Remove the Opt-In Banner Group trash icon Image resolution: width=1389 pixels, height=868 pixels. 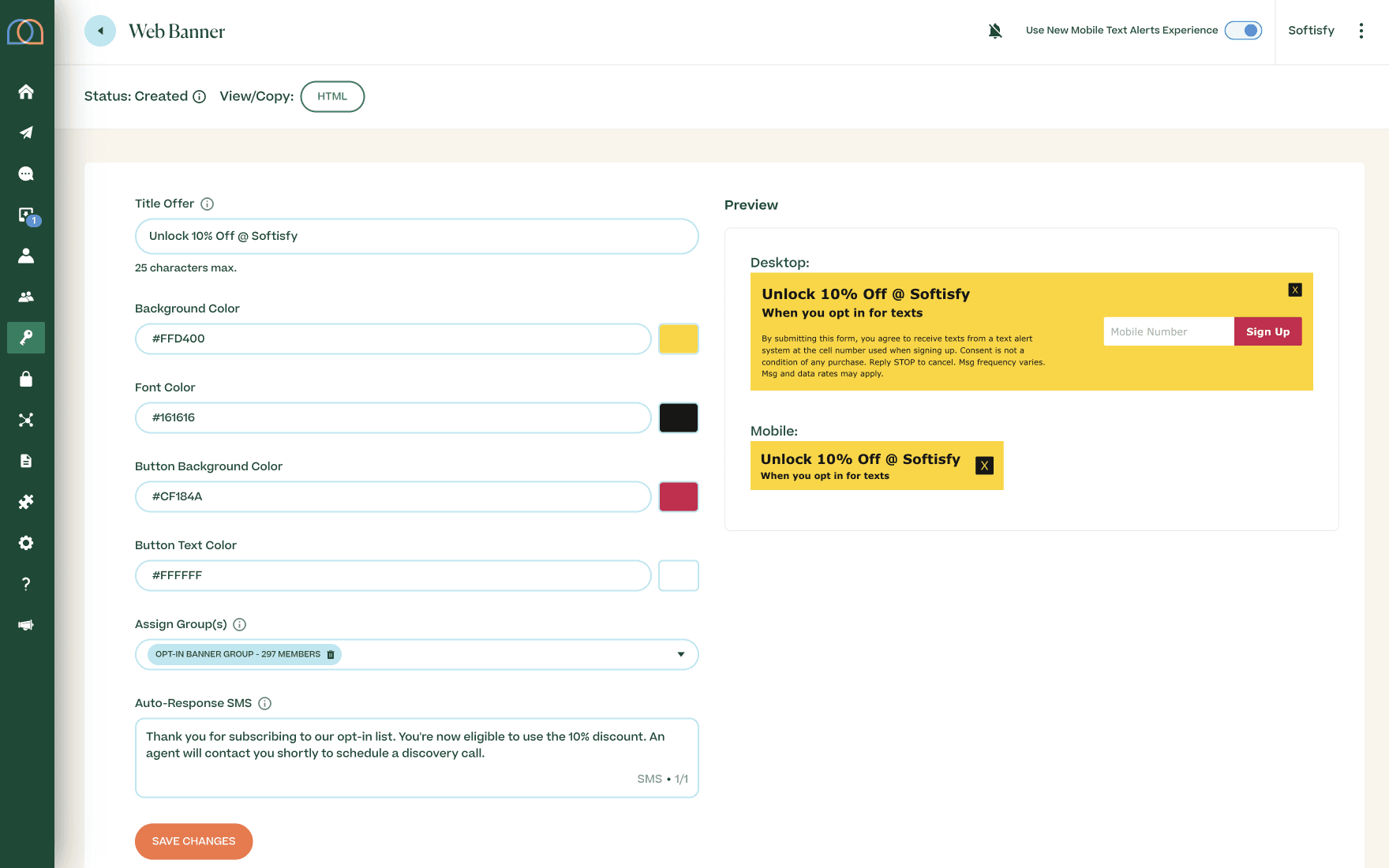click(331, 654)
